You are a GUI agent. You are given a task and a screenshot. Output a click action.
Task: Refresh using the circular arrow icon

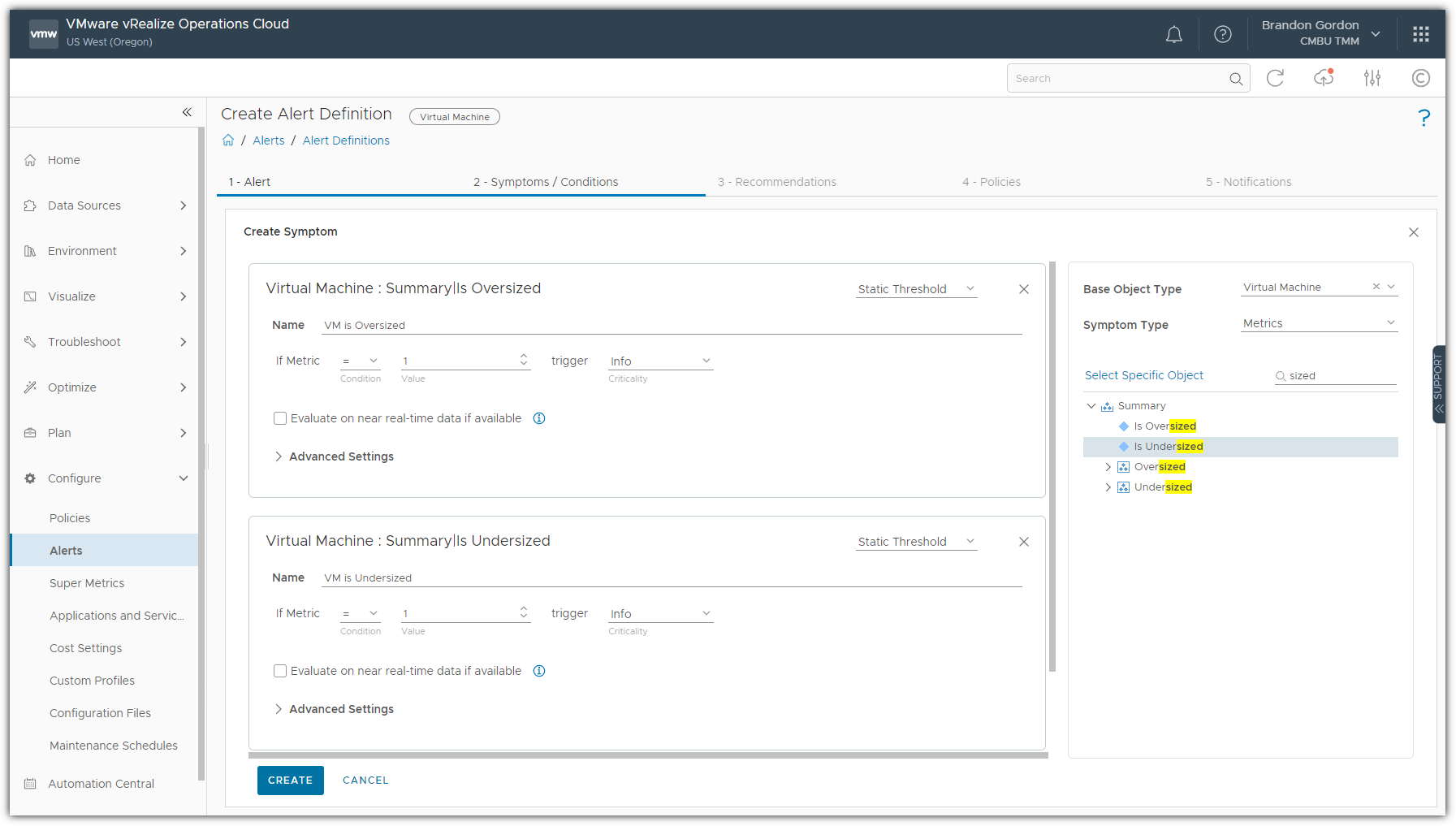(x=1275, y=78)
